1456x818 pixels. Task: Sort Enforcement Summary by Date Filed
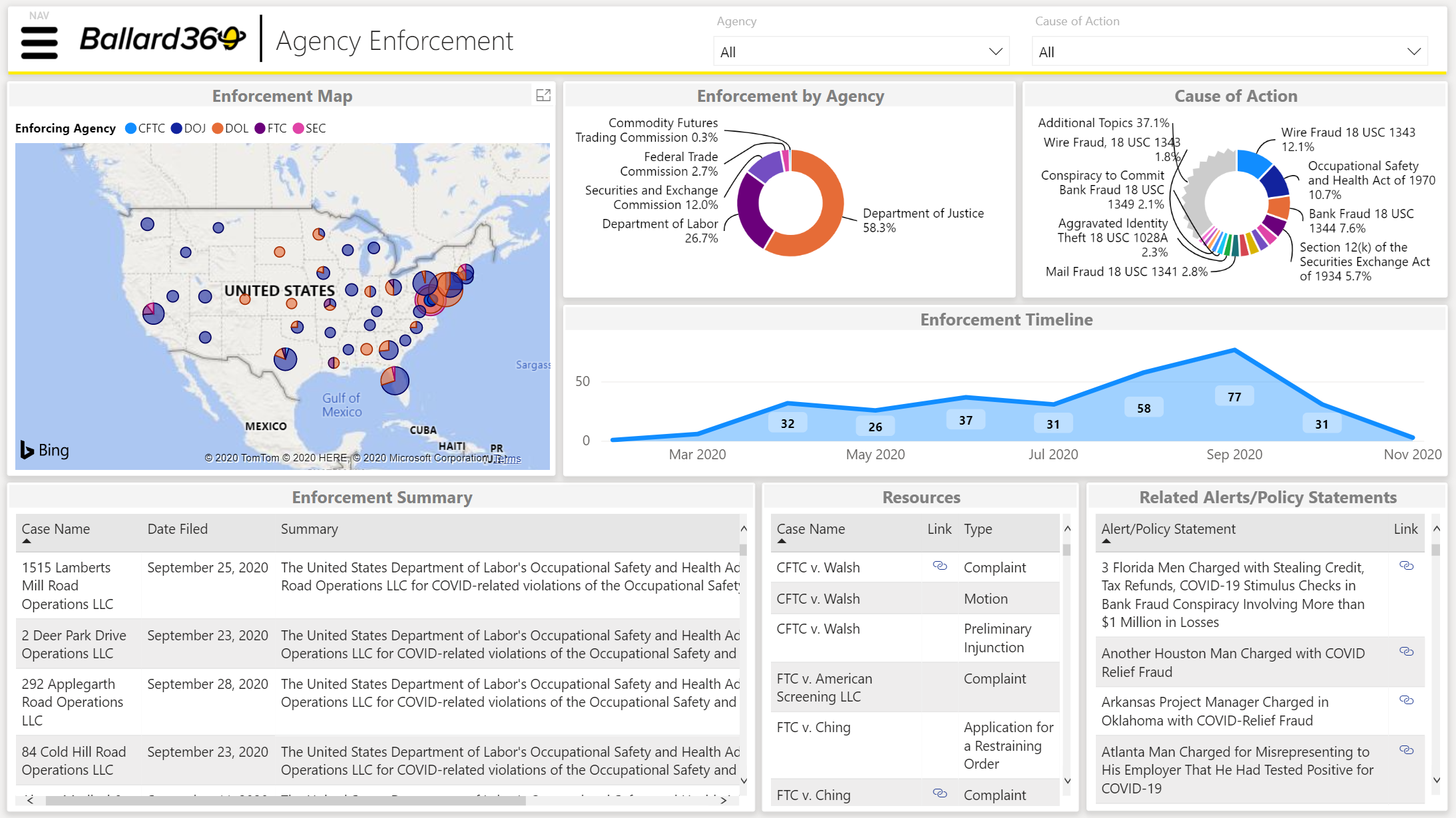178,529
